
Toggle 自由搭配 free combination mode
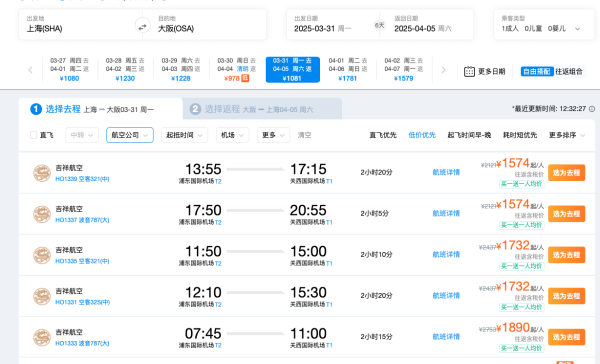point(537,72)
